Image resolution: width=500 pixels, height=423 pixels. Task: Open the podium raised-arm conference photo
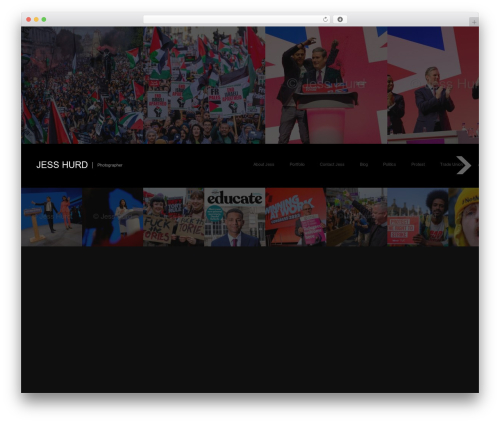(x=326, y=85)
